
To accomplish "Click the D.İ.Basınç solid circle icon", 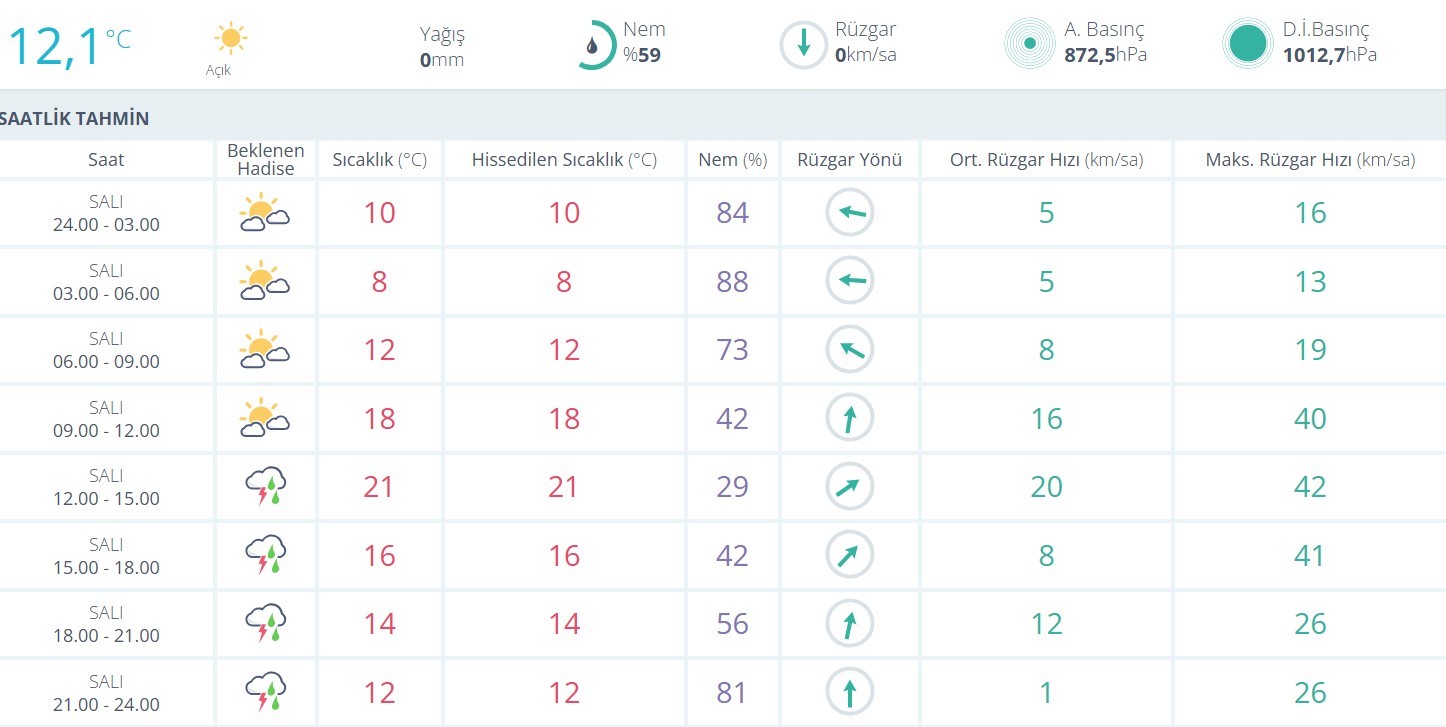I will (1247, 44).
